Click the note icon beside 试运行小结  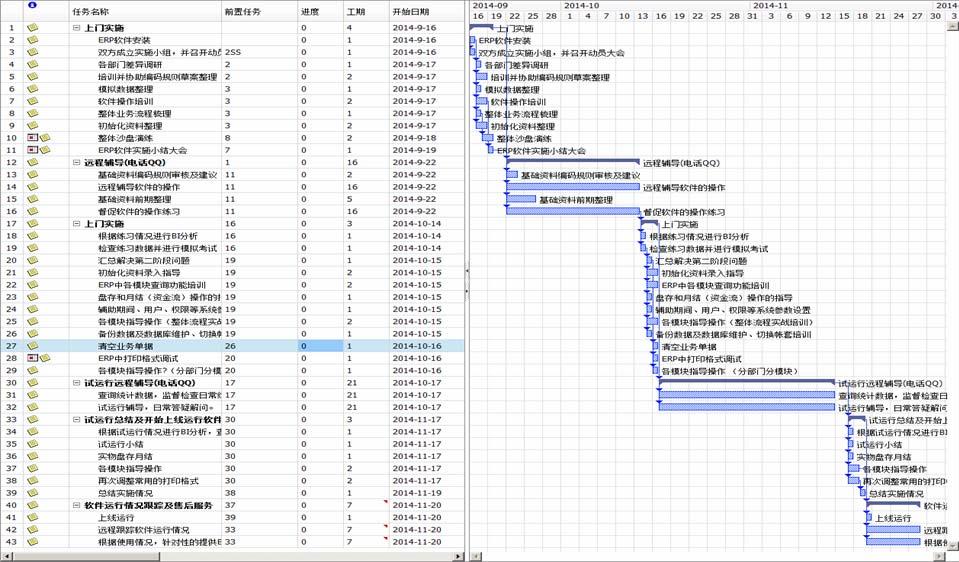[32, 444]
